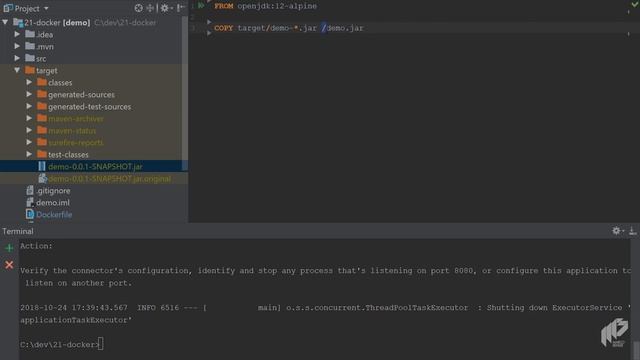Open the Project panel settings gear

(x=164, y=8)
